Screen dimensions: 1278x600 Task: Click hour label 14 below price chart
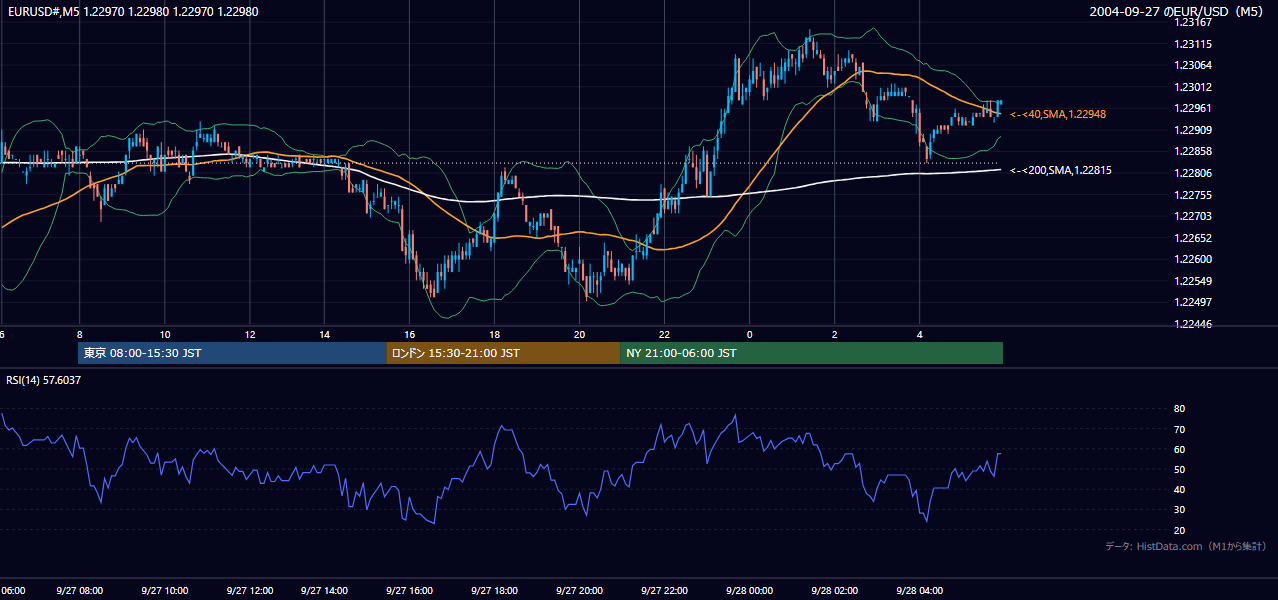tap(324, 334)
